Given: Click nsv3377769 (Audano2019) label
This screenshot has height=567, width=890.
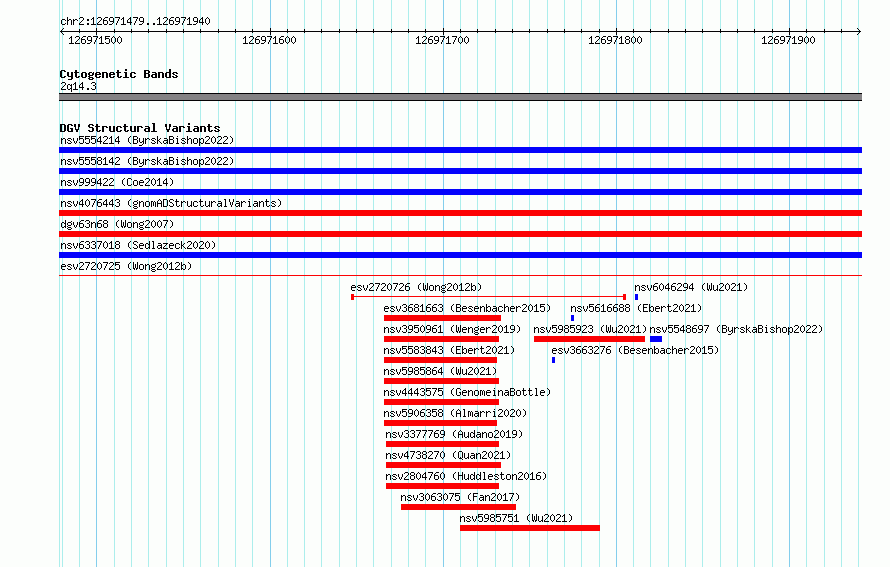Looking at the screenshot, I should pos(454,434).
